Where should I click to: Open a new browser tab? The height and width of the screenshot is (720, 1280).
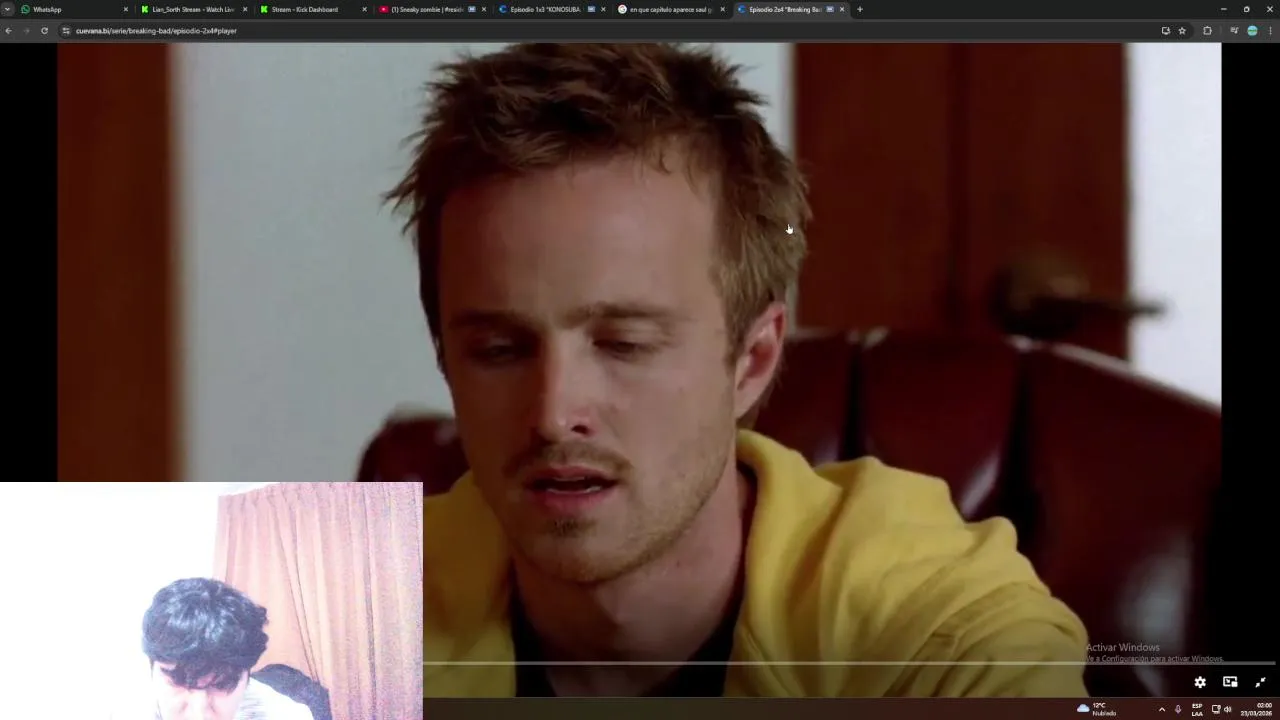coord(859,9)
